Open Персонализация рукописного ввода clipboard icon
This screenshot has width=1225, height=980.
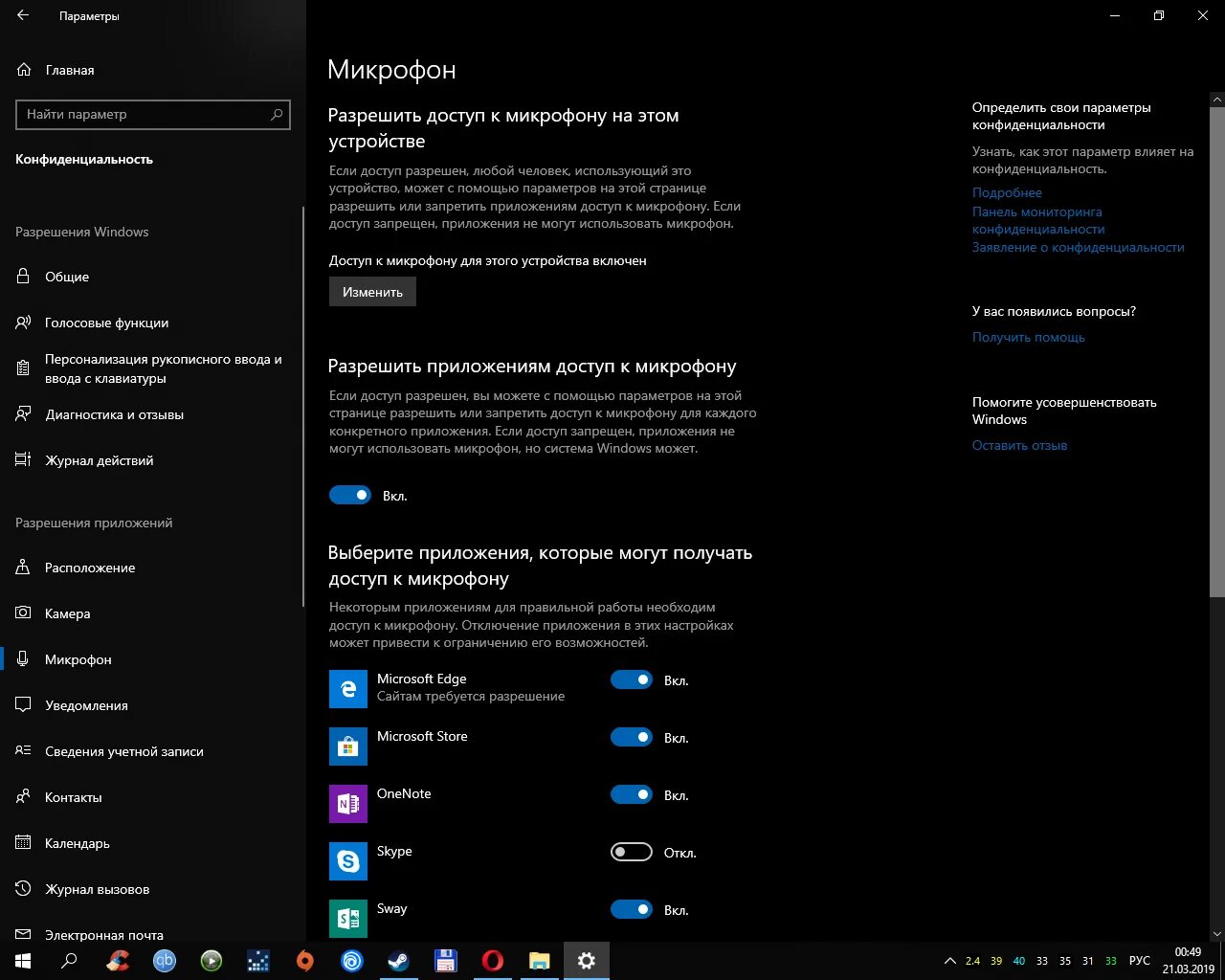[23, 368]
